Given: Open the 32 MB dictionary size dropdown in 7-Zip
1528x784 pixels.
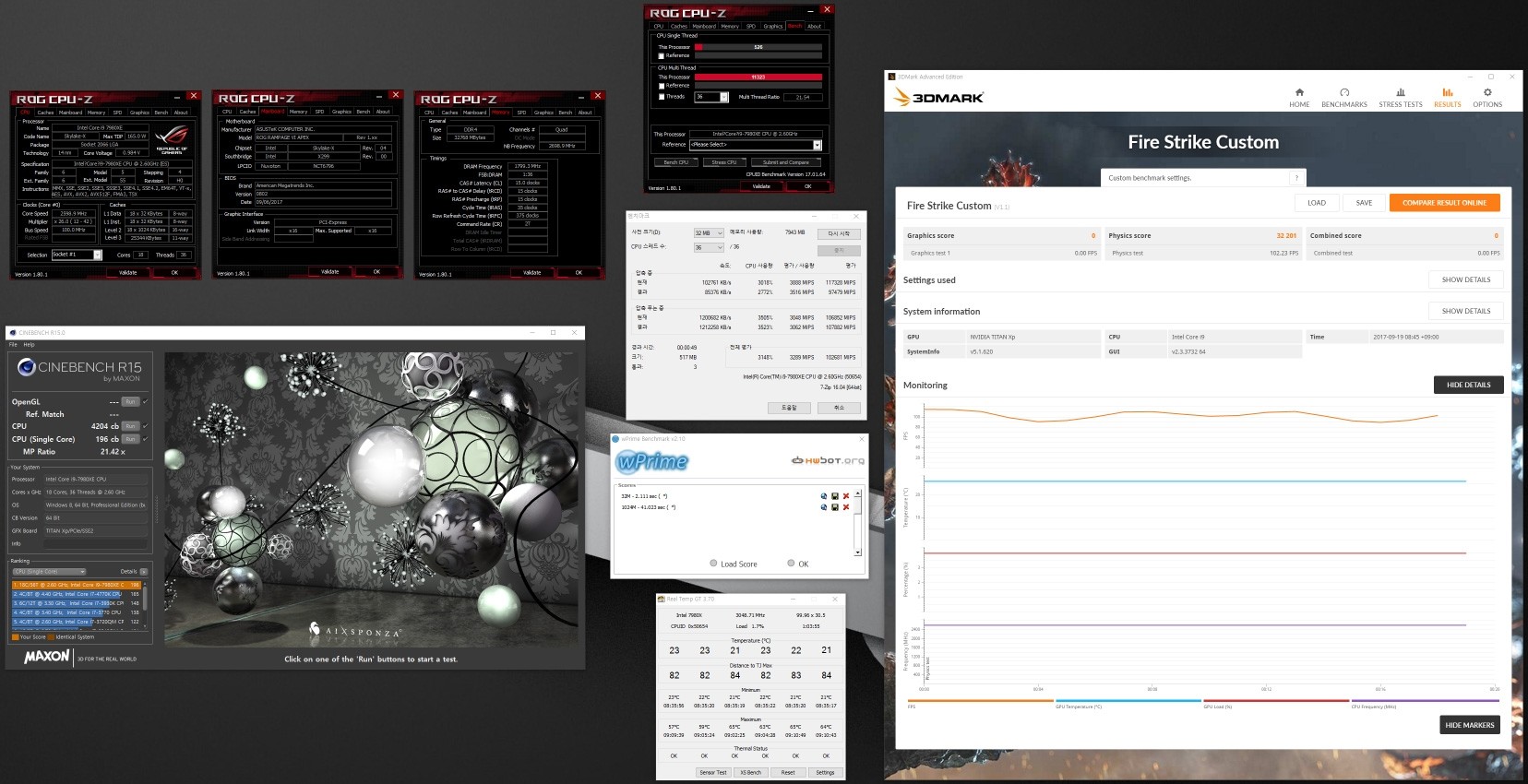Looking at the screenshot, I should coord(709,233).
